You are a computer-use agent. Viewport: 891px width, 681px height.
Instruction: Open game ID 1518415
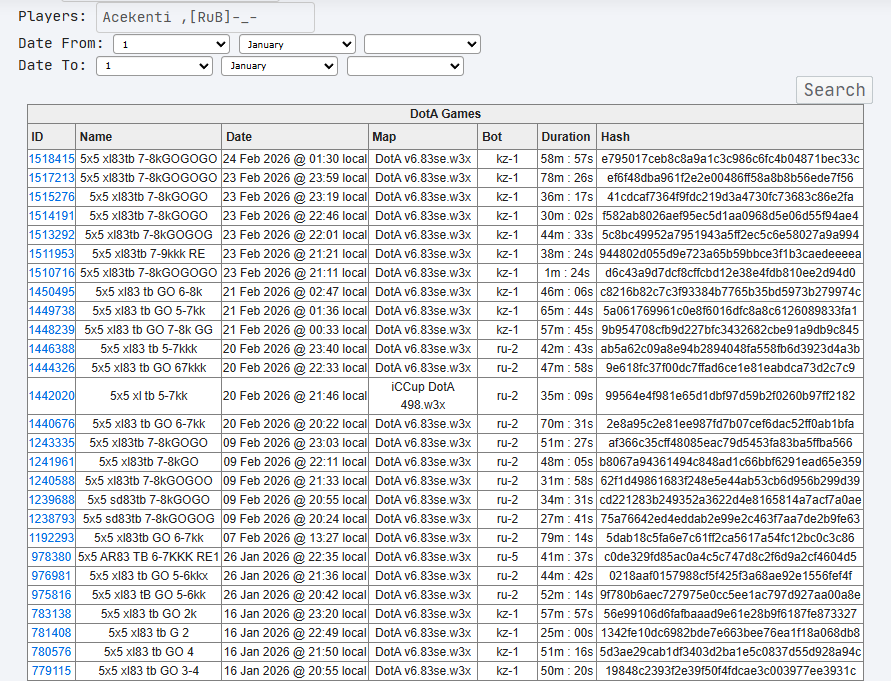pos(52,159)
